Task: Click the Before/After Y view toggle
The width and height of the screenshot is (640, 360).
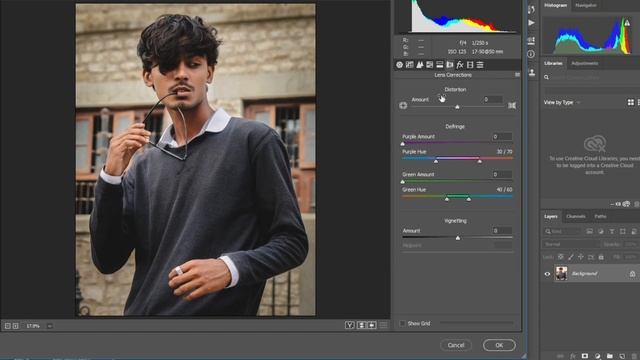Action: point(349,325)
